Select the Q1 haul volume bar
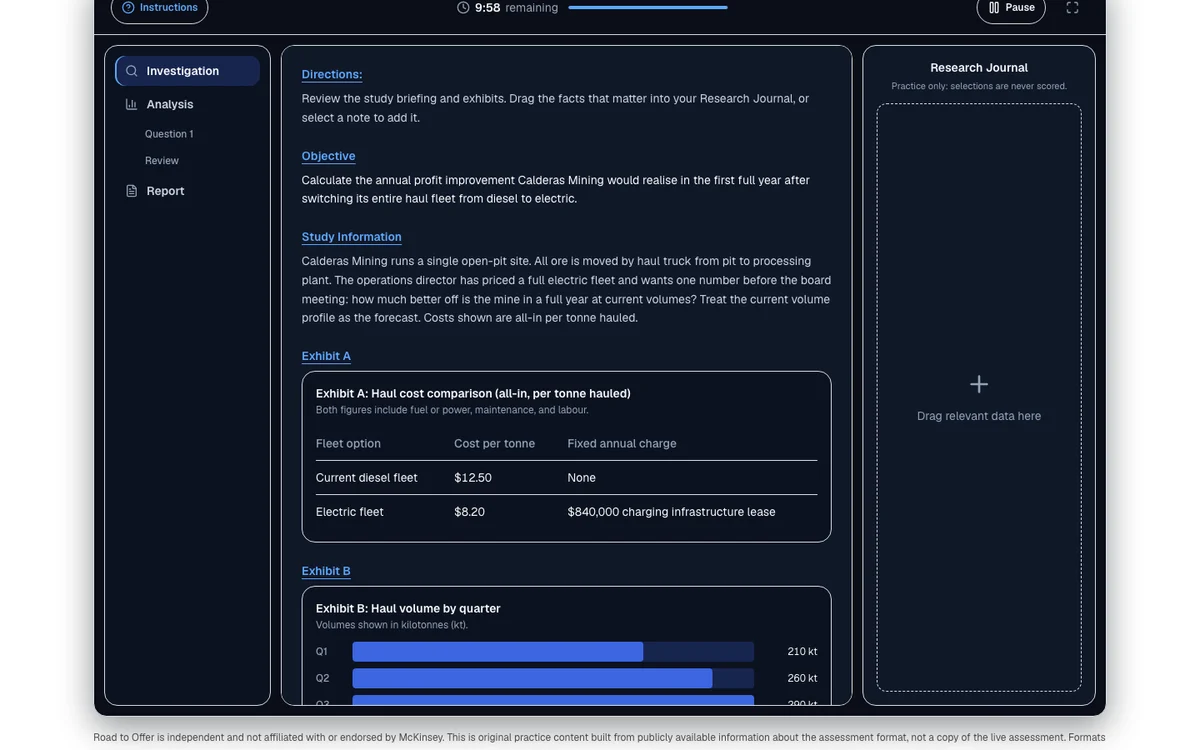Viewport: 1200px width, 750px height. coord(553,652)
